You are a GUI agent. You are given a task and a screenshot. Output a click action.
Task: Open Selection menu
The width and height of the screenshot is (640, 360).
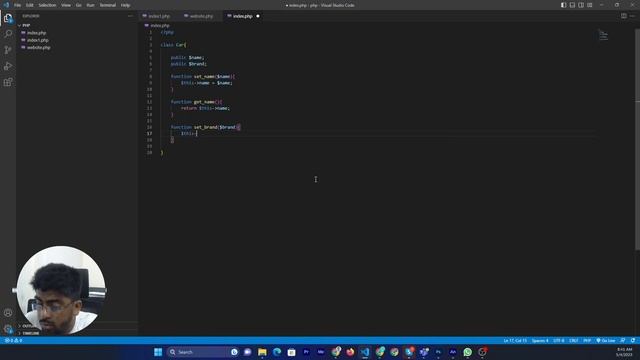(47, 5)
